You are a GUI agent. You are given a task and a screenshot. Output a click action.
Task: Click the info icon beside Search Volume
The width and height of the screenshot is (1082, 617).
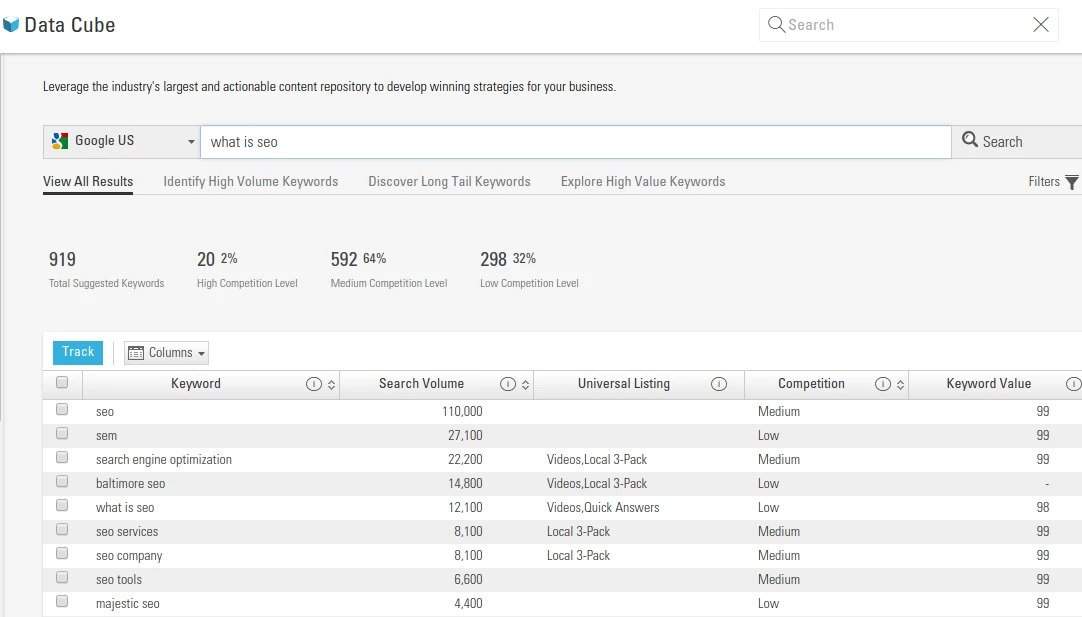coord(508,383)
